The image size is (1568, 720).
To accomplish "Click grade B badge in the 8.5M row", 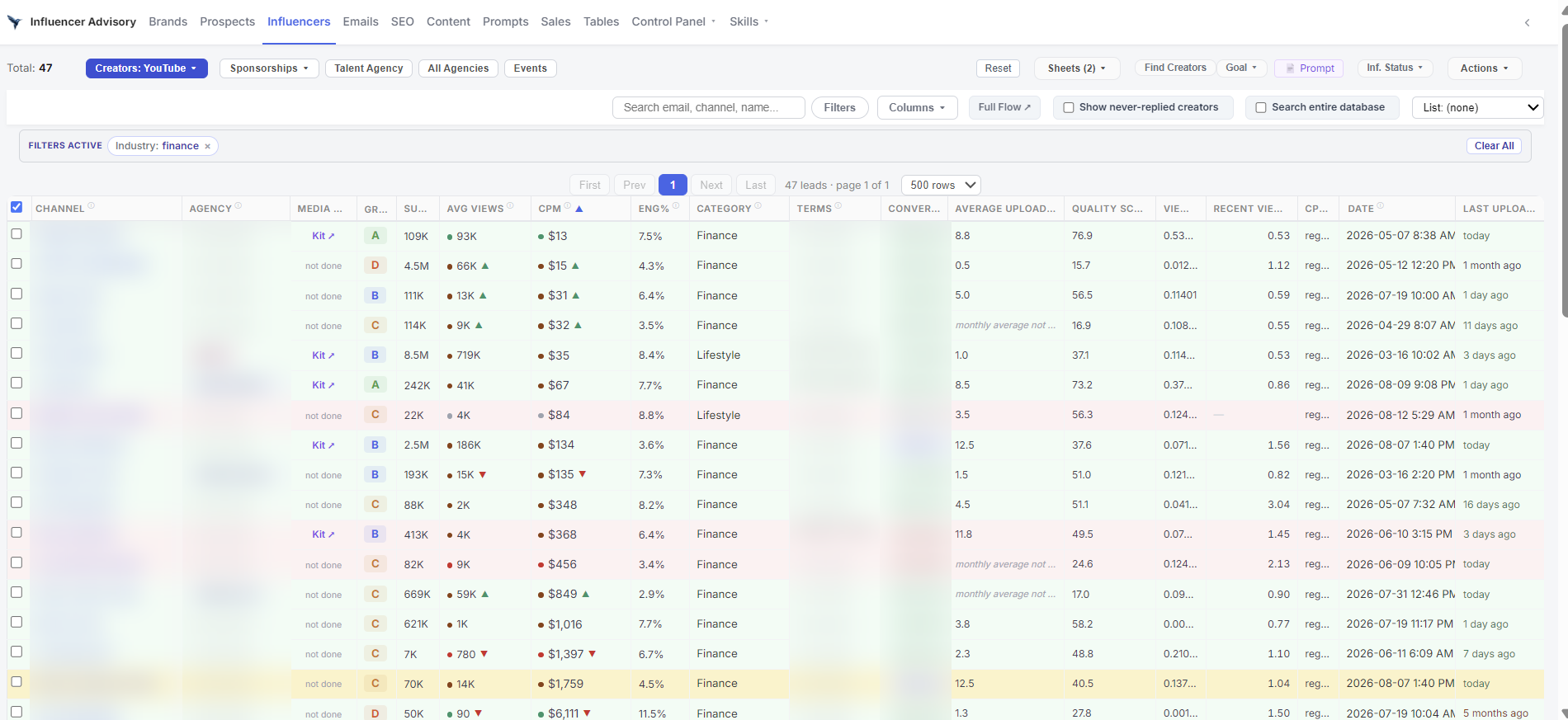I will click(375, 355).
